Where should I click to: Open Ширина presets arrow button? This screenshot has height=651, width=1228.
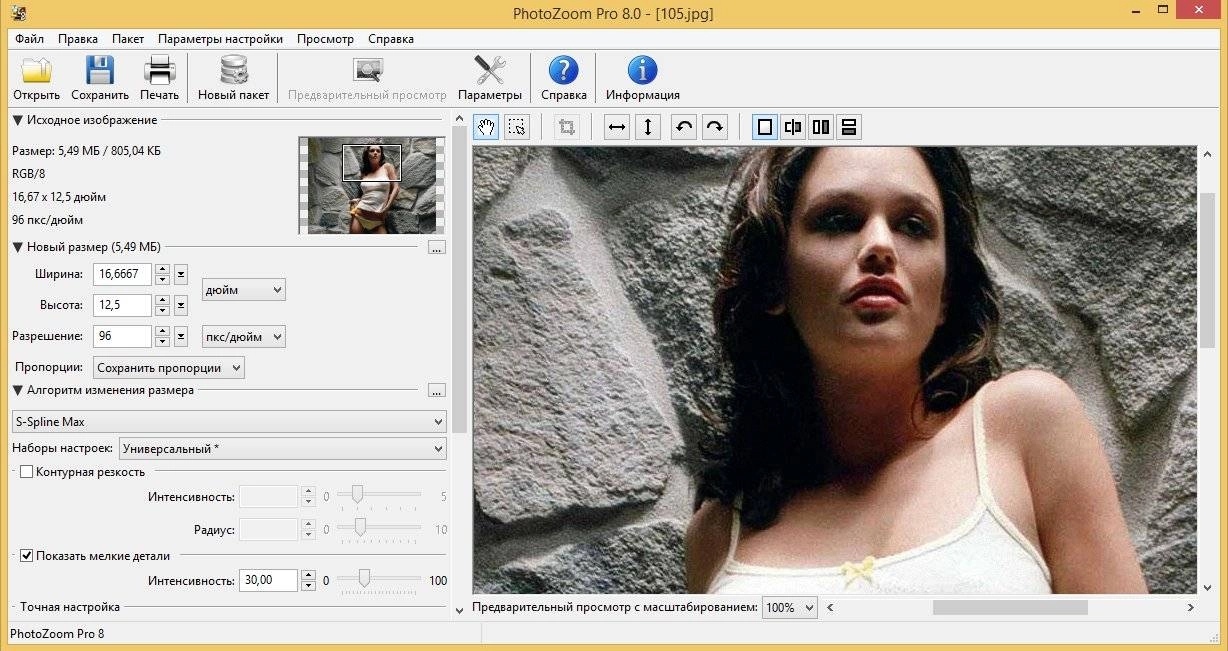pos(181,274)
